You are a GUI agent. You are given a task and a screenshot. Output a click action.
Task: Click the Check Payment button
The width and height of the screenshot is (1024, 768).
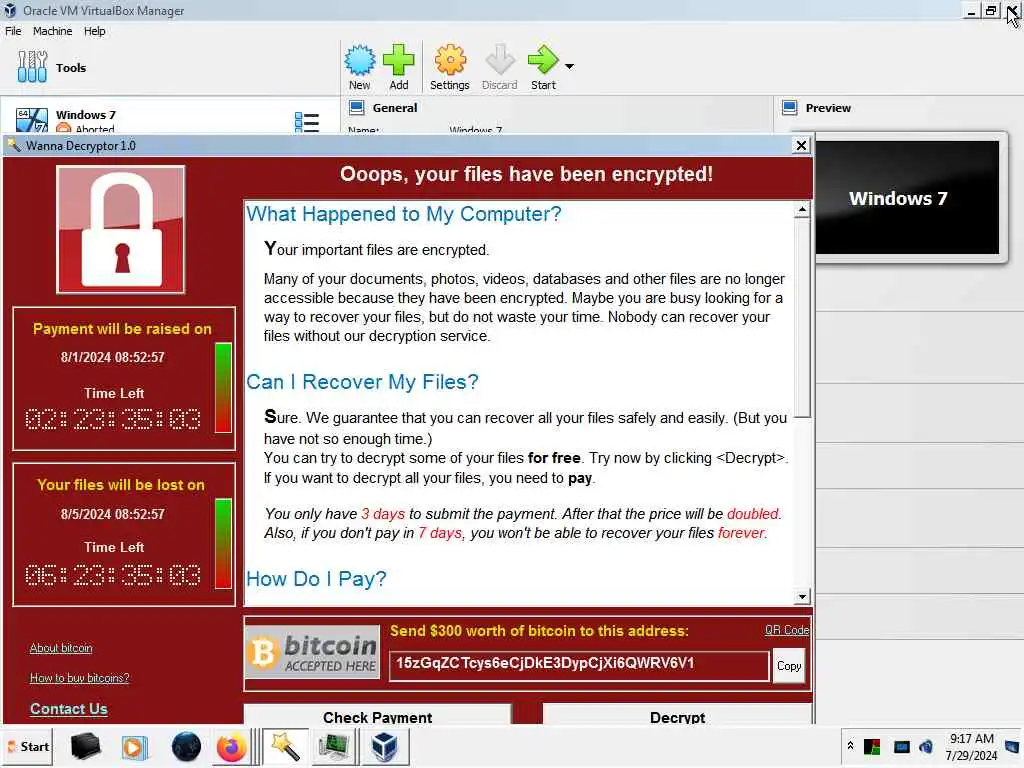tap(377, 714)
